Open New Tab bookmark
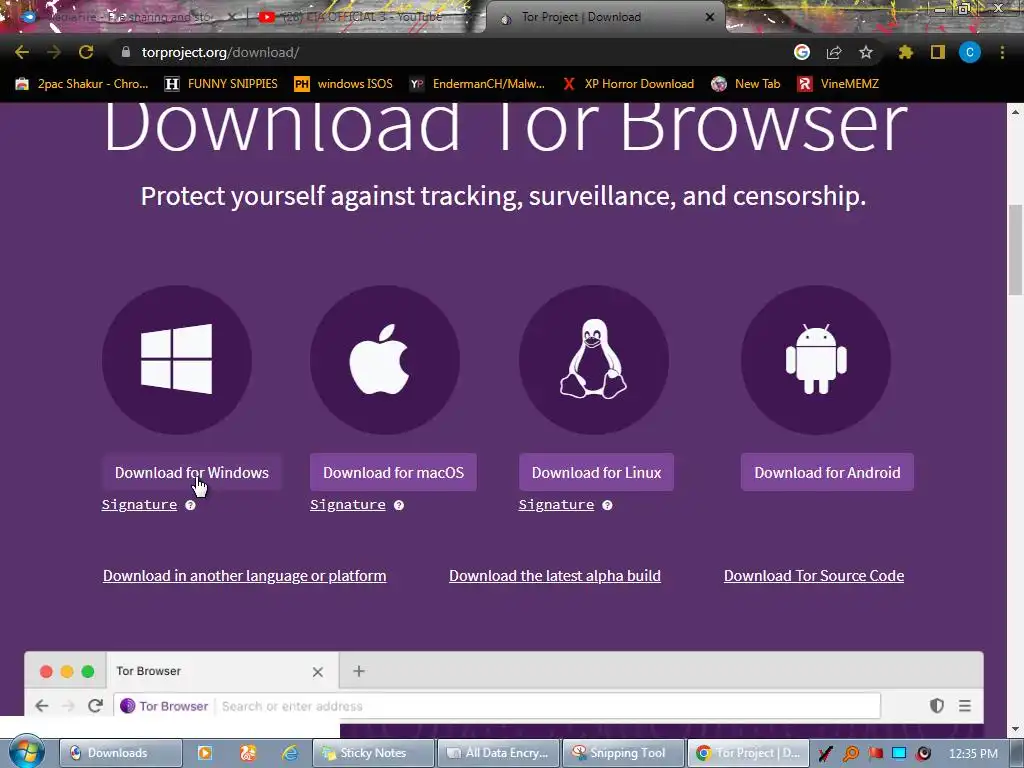 point(746,84)
